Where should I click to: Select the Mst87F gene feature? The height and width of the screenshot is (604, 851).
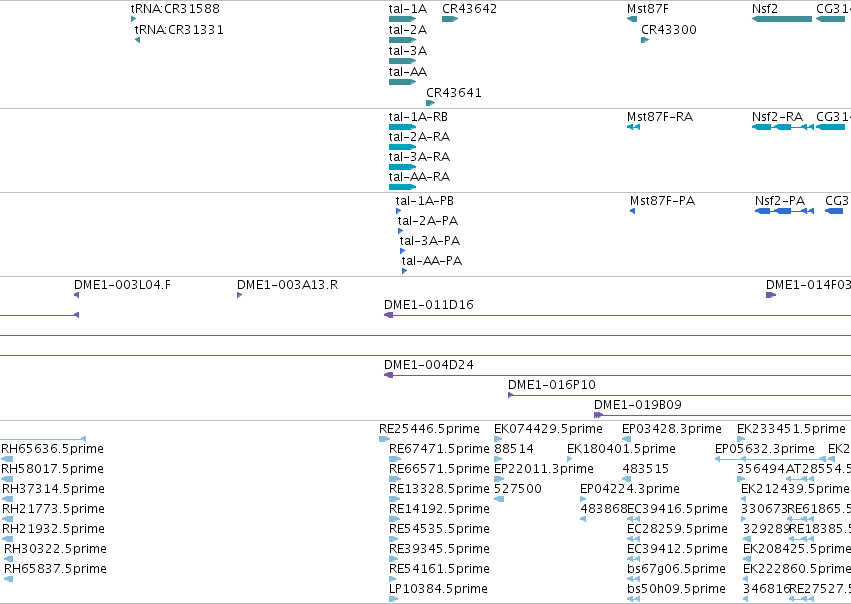(632, 19)
